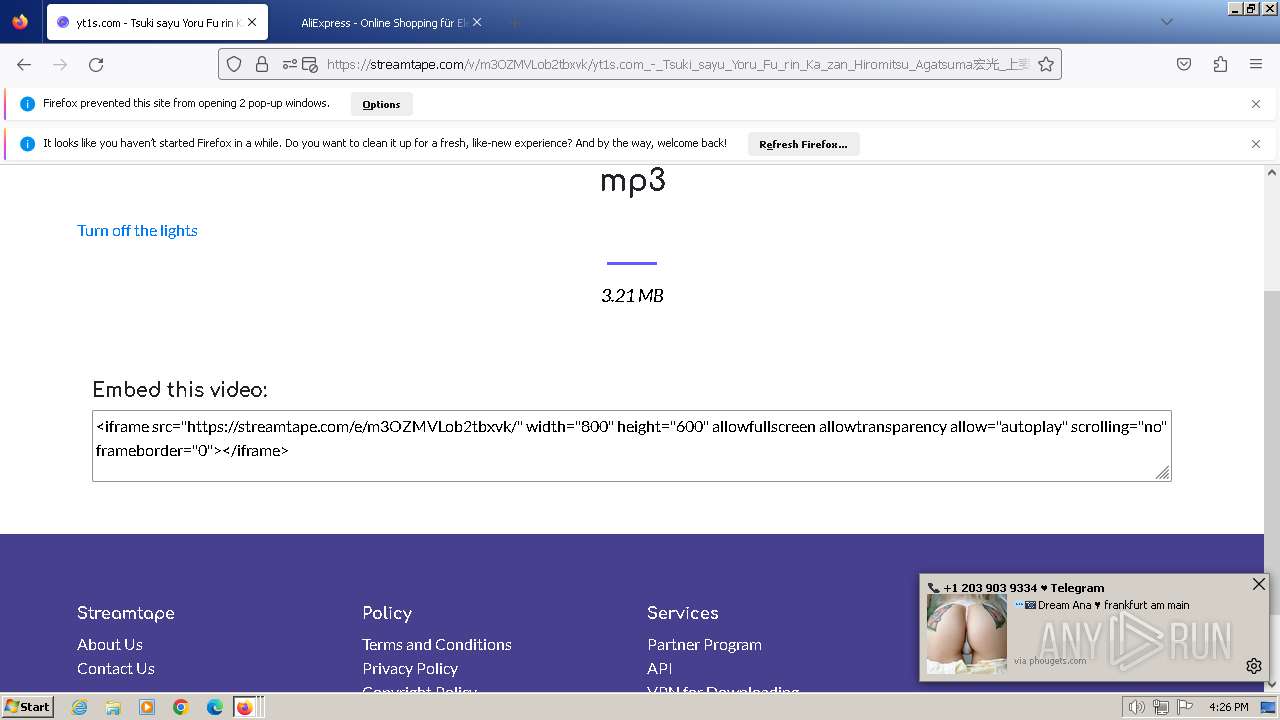Open File Explorer from taskbar
The image size is (1280, 720).
click(x=113, y=707)
